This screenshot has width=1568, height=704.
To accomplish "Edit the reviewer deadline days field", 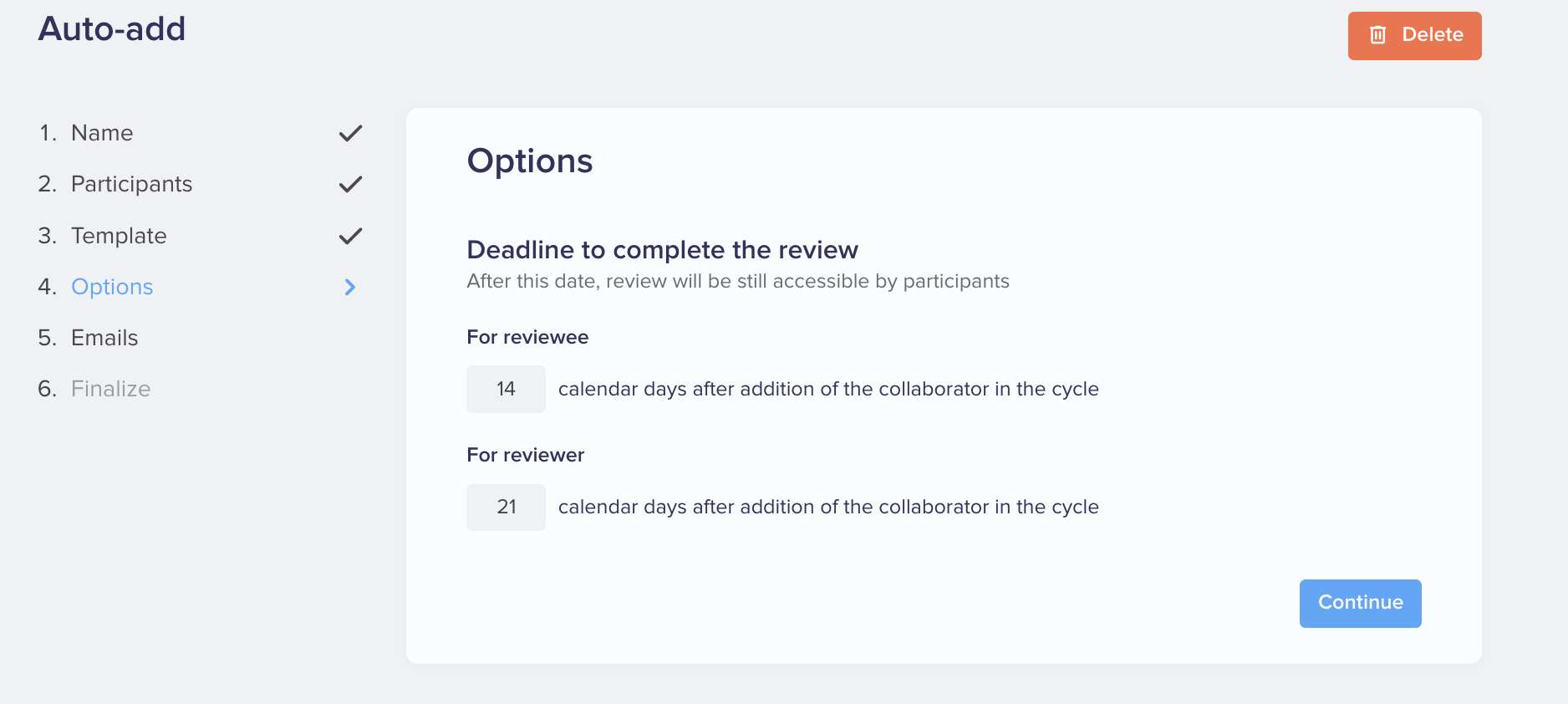I will click(506, 507).
